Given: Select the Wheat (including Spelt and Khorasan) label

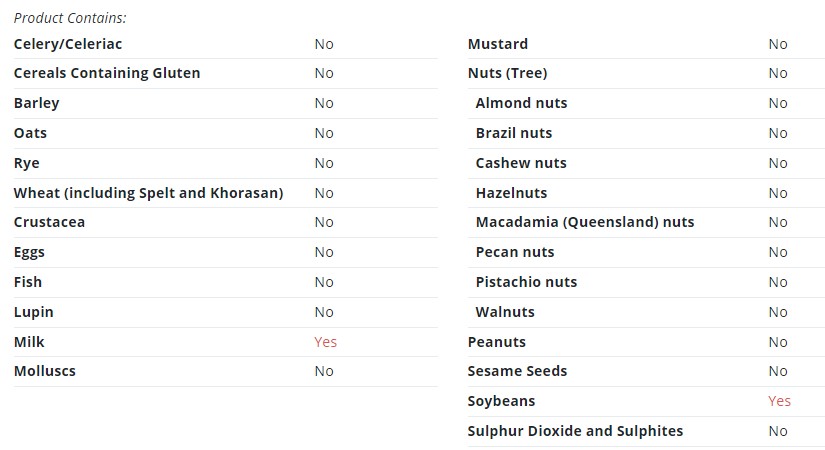Looking at the screenshot, I should pyautogui.click(x=148, y=193).
